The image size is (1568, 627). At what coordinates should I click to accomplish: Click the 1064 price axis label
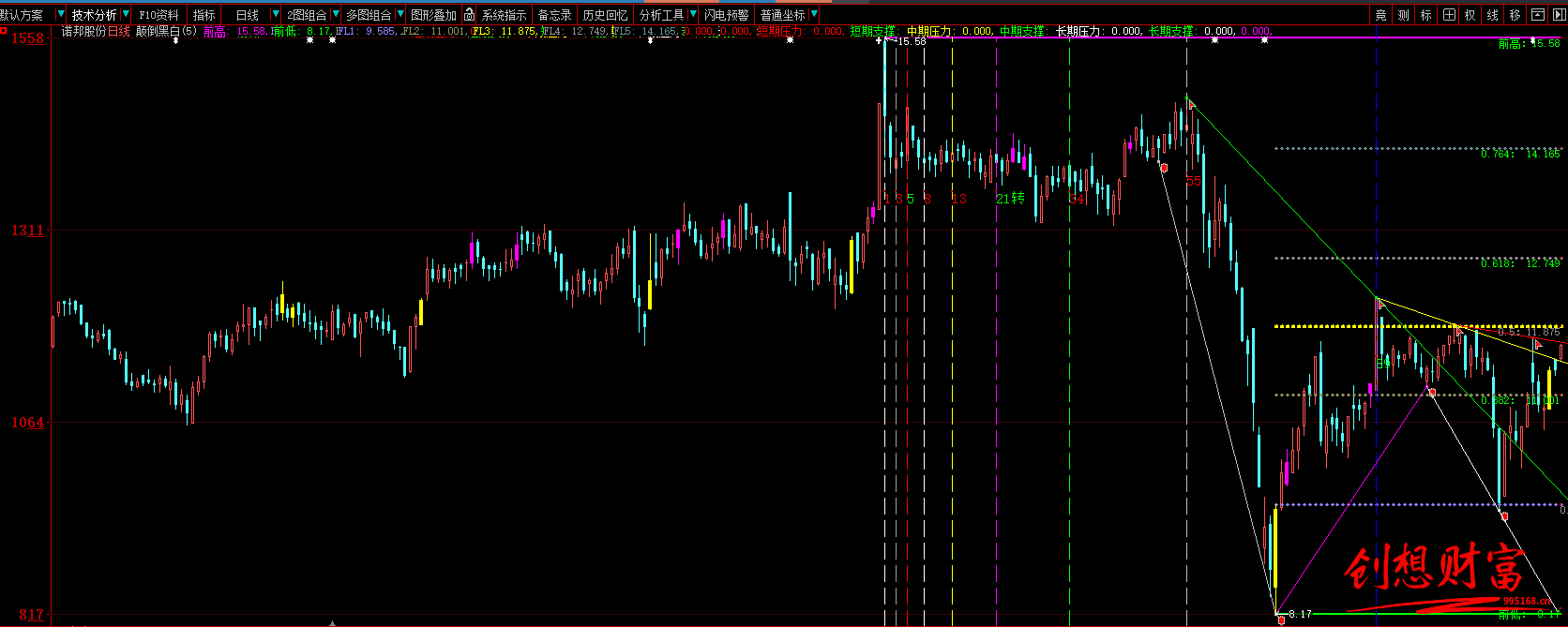26,423
